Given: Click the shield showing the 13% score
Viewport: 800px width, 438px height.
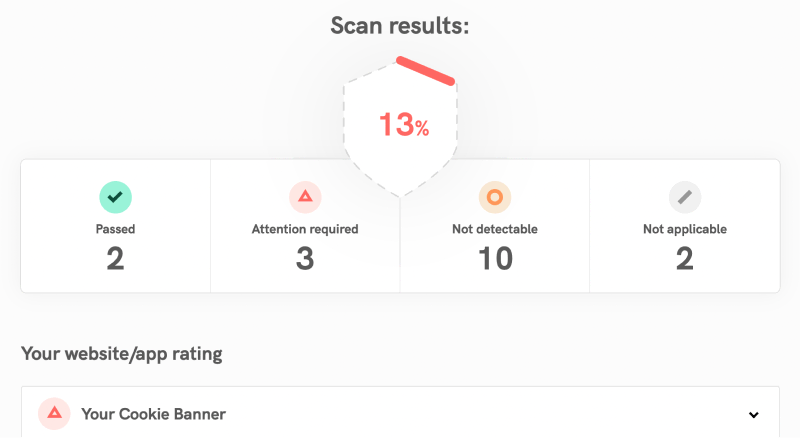Looking at the screenshot, I should (400, 150).
